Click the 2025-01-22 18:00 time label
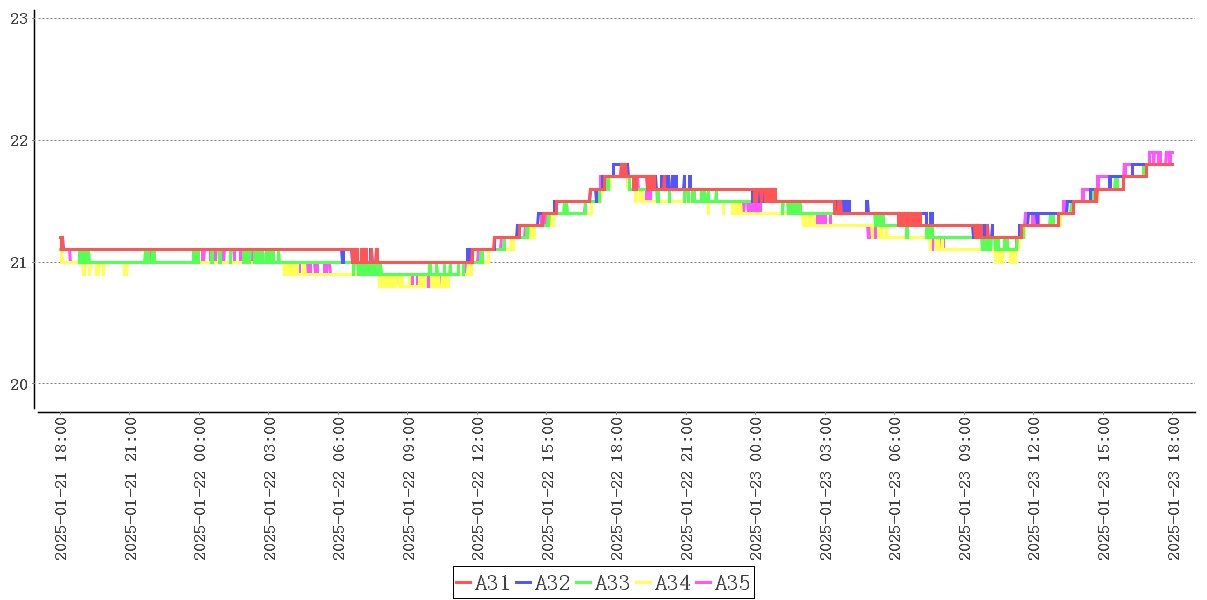 point(617,489)
